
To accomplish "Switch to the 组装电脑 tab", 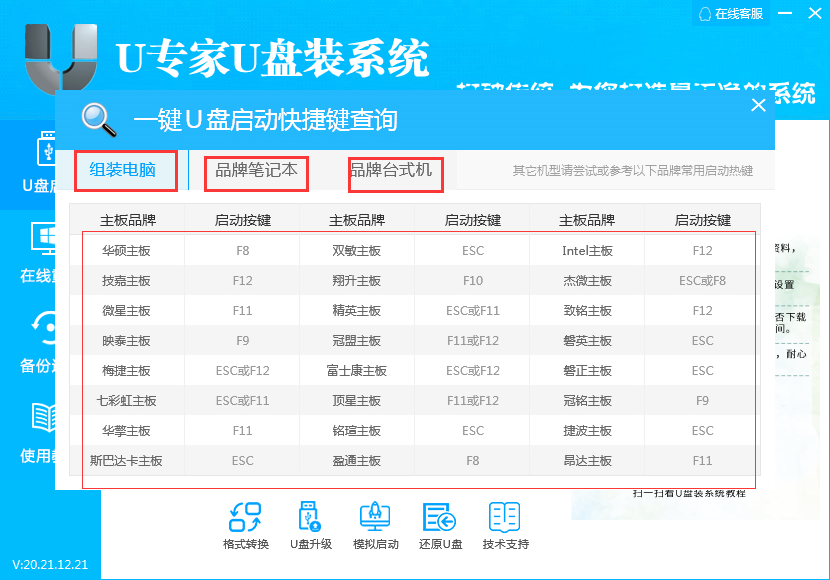I will point(123,170).
